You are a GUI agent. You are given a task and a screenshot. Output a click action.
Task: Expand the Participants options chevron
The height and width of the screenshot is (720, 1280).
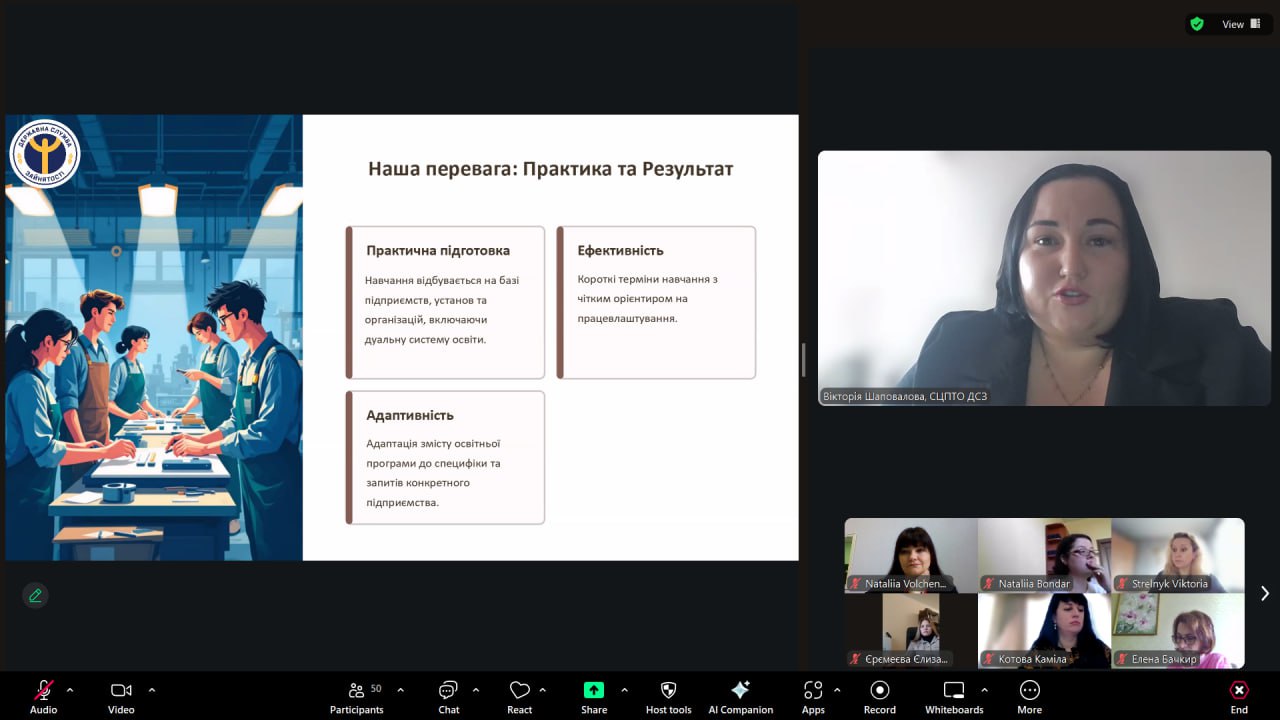pyautogui.click(x=400, y=690)
